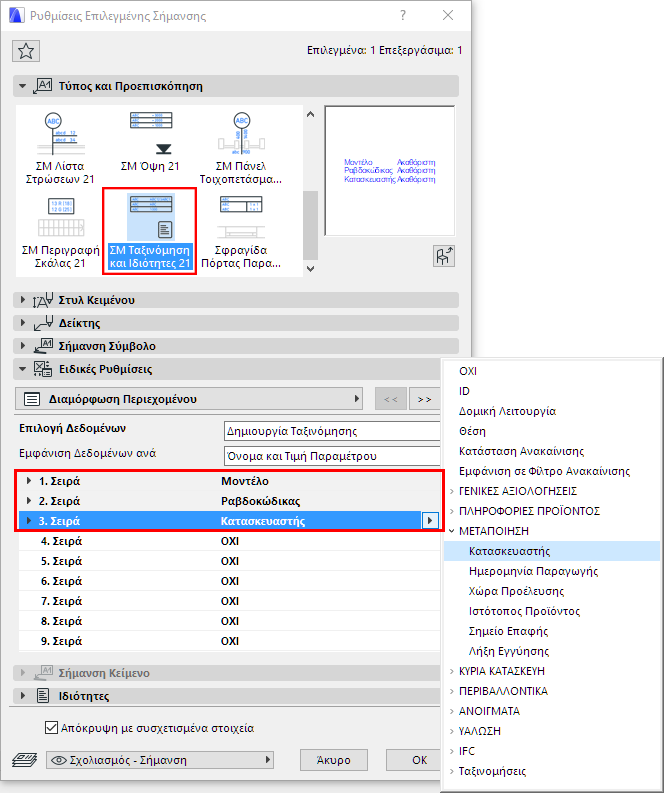Click the label preview image box
The height and width of the screenshot is (793, 664).
coord(389,170)
